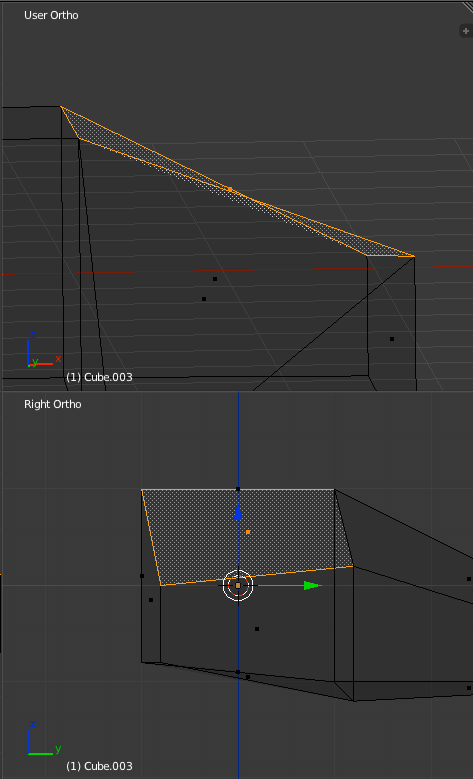
Task: Click the Cube.003 object label in upper viewport
Action: tap(99, 377)
